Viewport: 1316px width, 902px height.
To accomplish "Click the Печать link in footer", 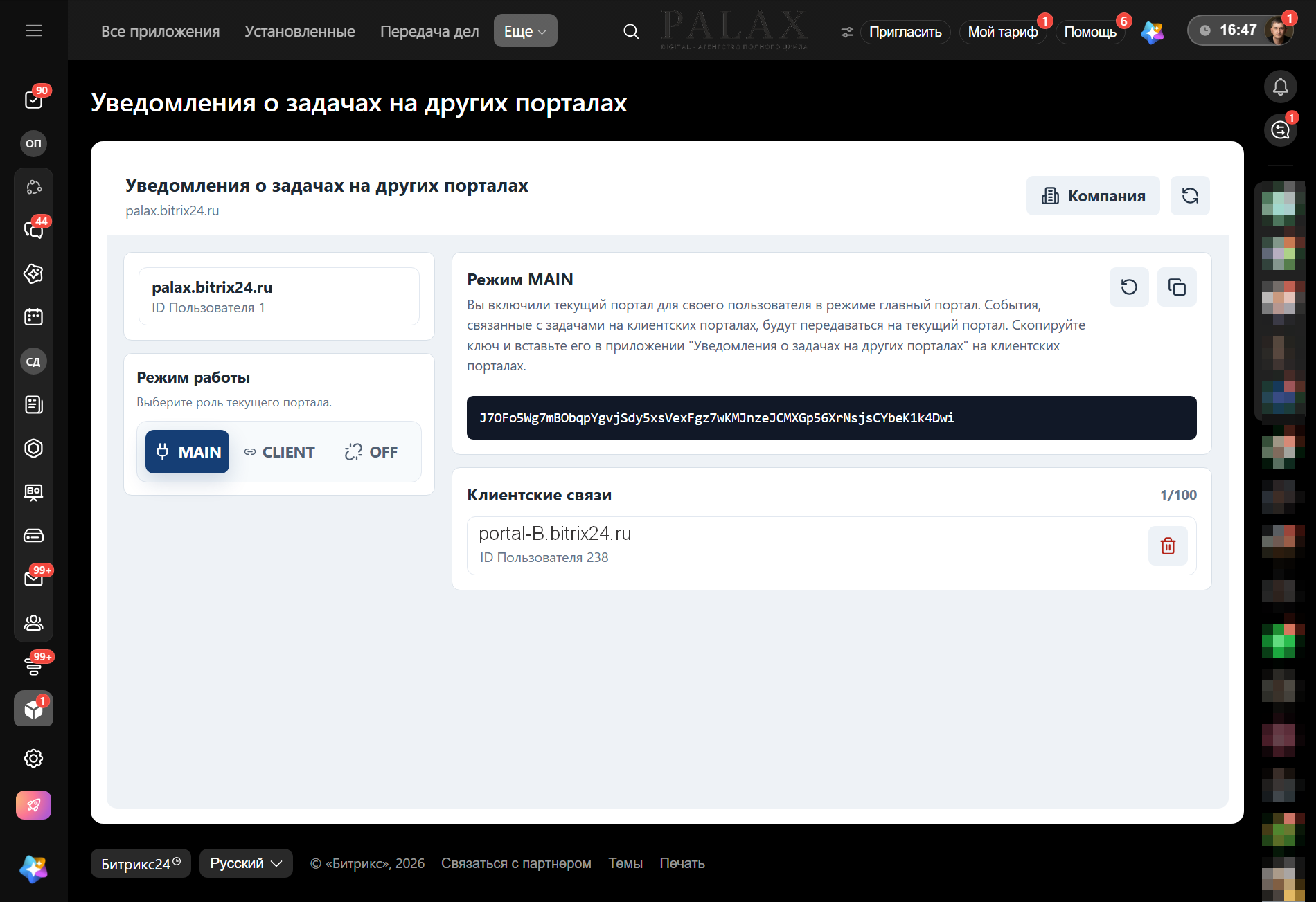I will tap(682, 863).
